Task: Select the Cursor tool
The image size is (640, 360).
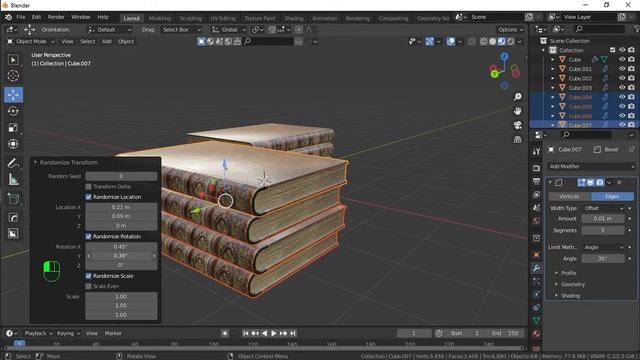Action: click(x=13, y=76)
